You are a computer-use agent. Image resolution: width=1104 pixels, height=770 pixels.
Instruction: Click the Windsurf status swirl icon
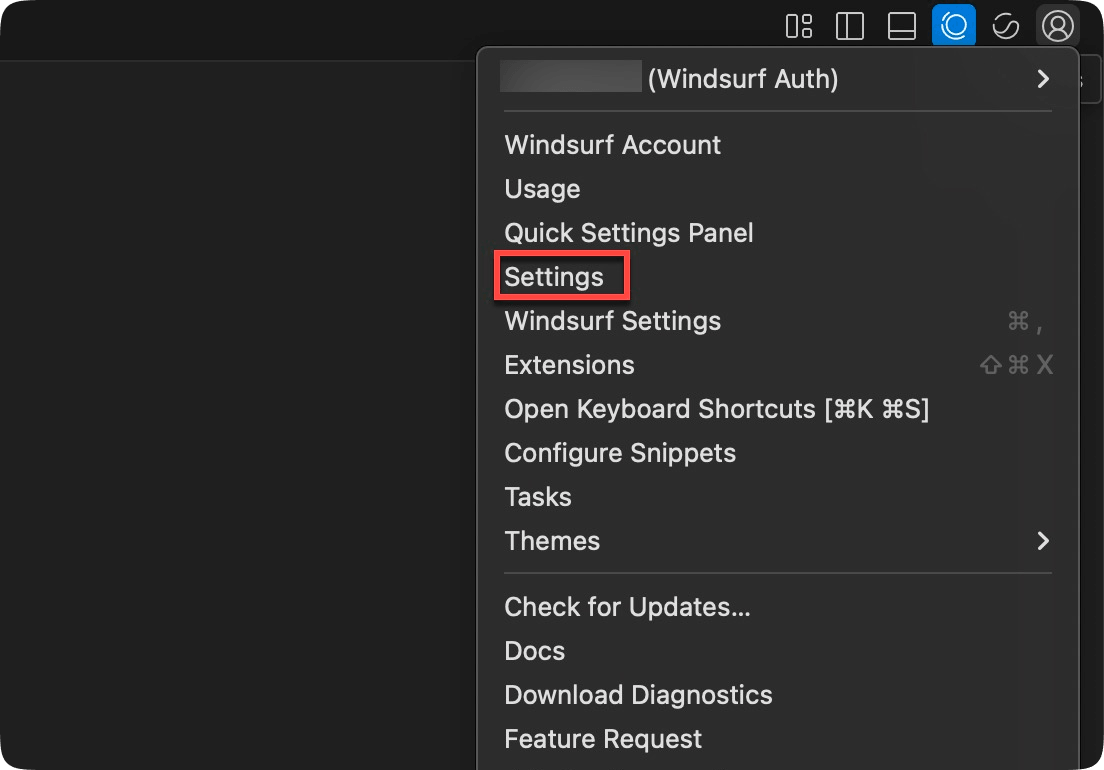point(1005,26)
